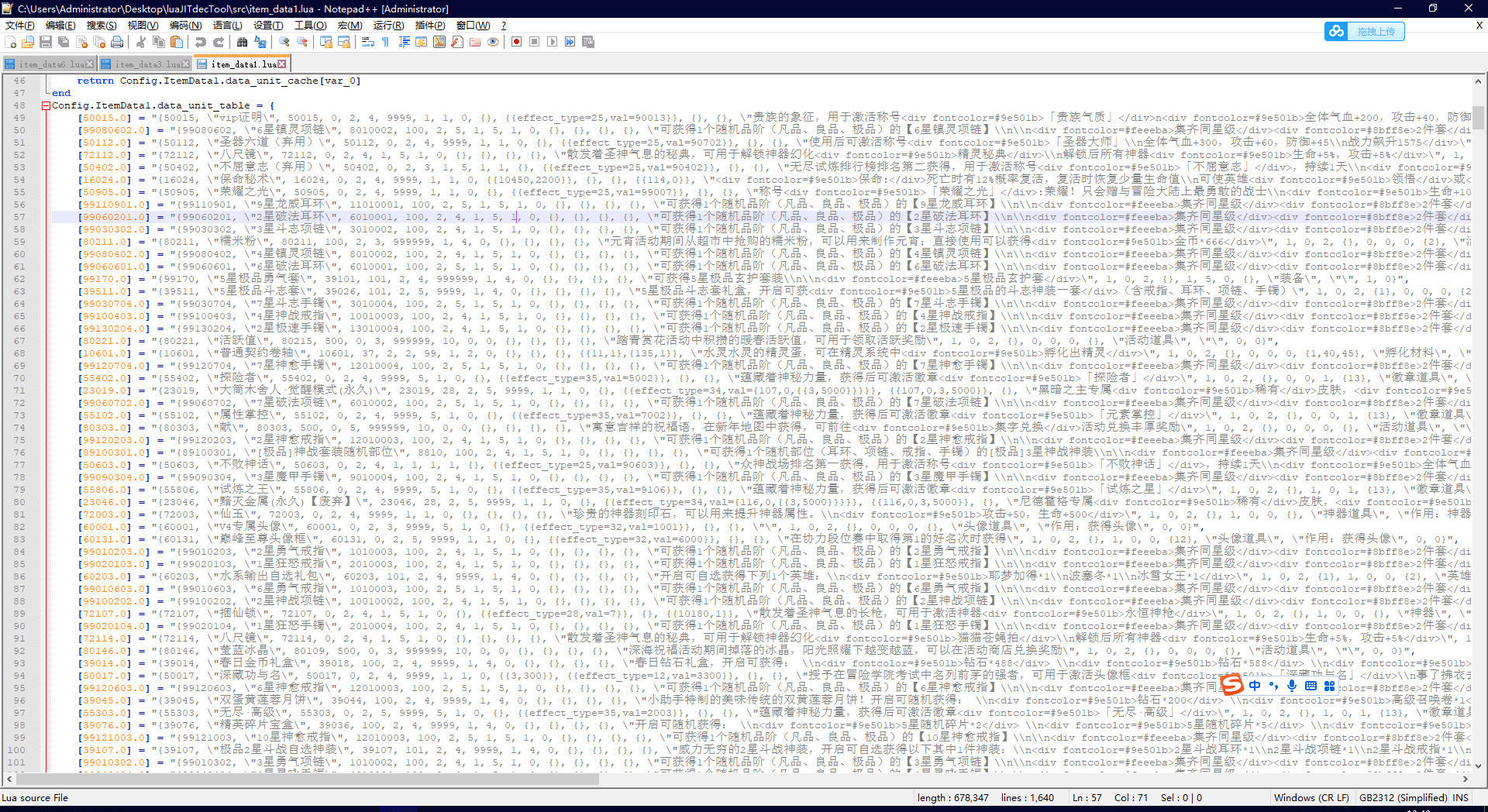Open the 工具(O) menu
This screenshot has height=812, width=1488.
tap(311, 26)
